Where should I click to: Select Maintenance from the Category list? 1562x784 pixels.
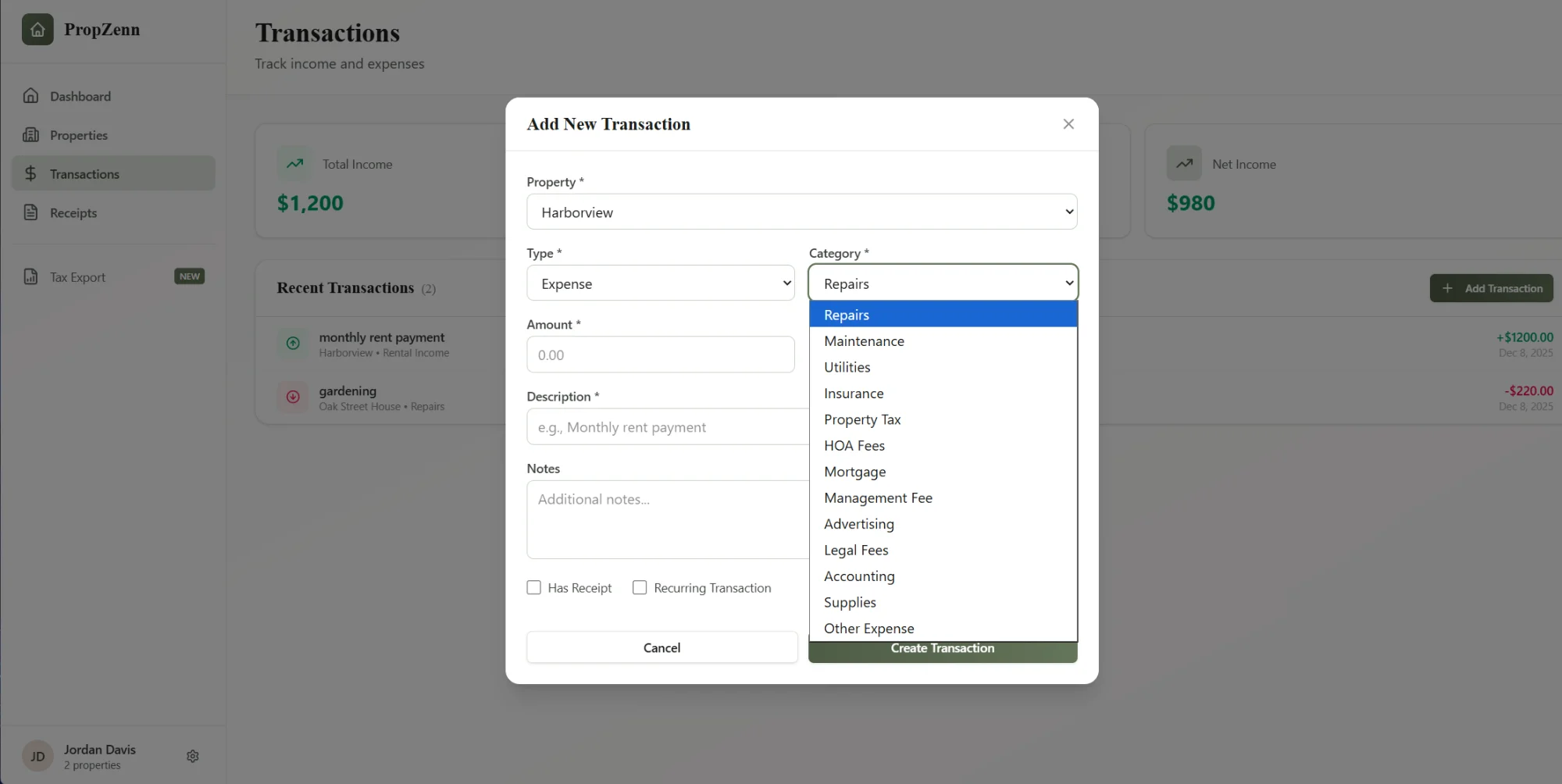[864, 340]
